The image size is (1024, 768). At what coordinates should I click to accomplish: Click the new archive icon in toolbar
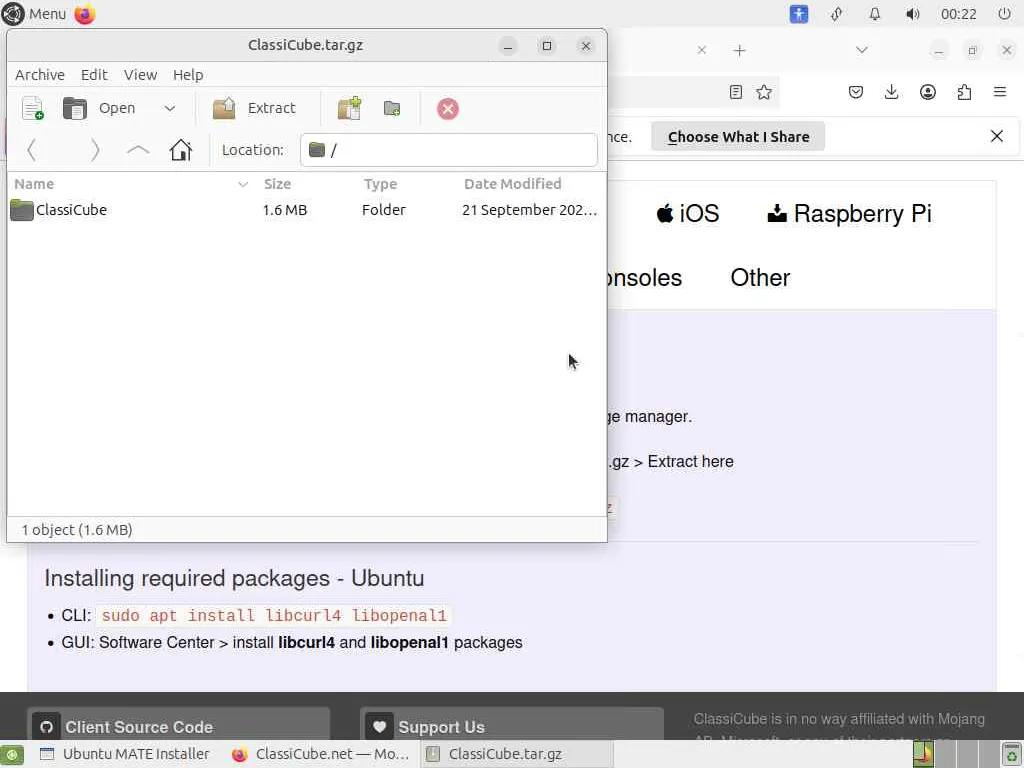[x=32, y=108]
